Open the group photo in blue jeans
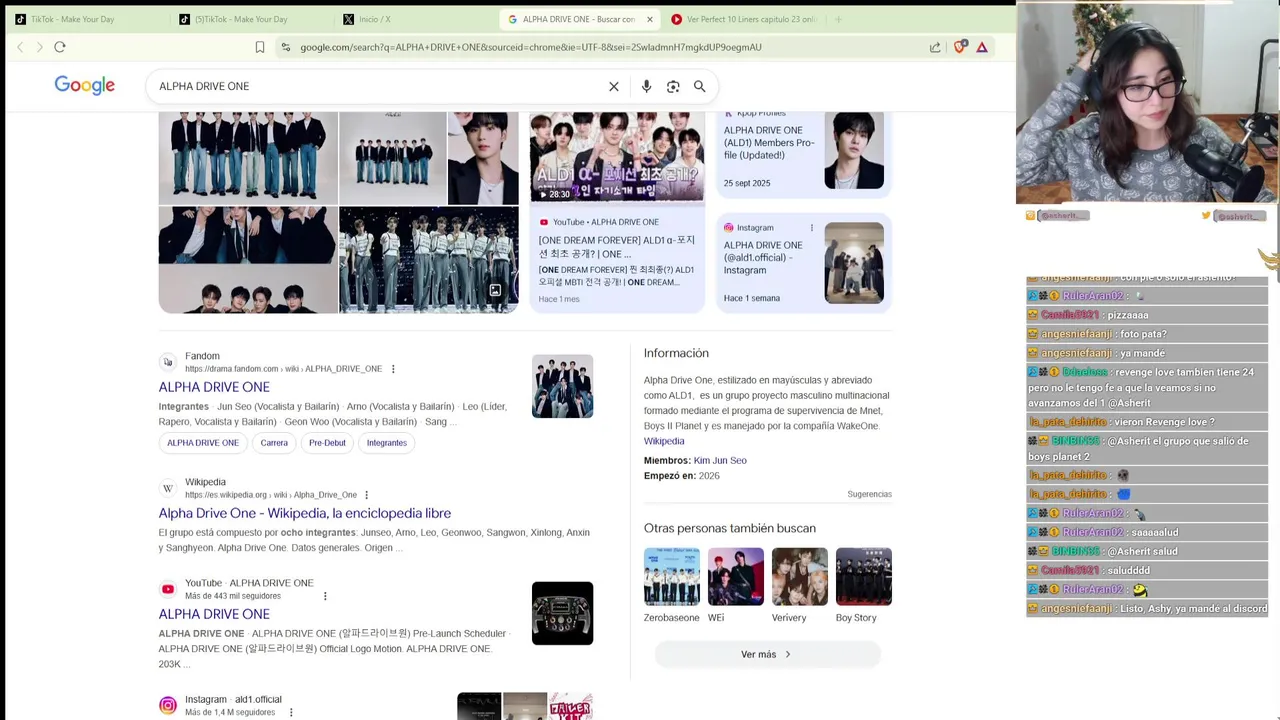 pos(248,158)
